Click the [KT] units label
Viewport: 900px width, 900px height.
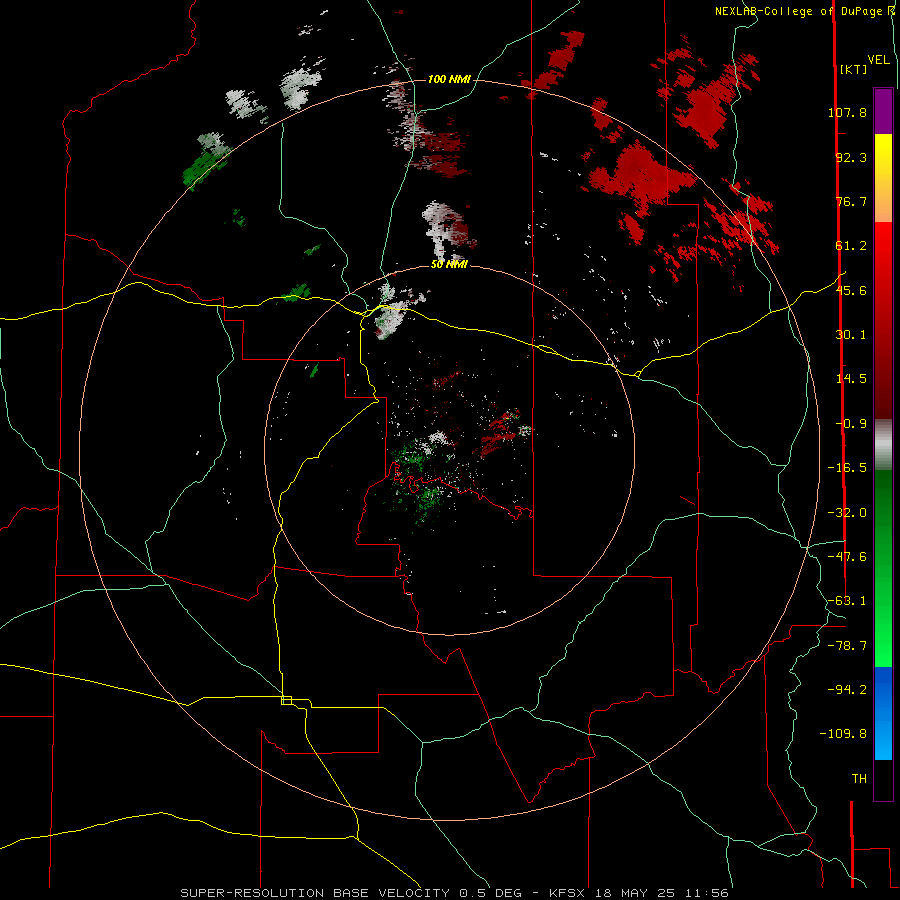[854, 69]
